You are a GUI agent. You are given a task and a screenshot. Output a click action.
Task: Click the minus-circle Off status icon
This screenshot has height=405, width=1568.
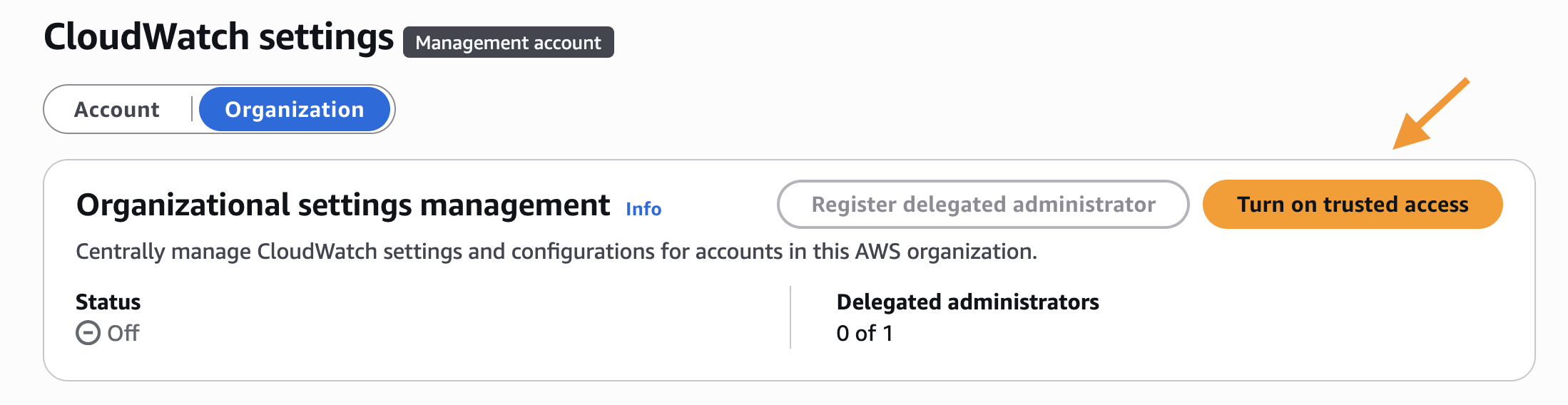coord(88,333)
